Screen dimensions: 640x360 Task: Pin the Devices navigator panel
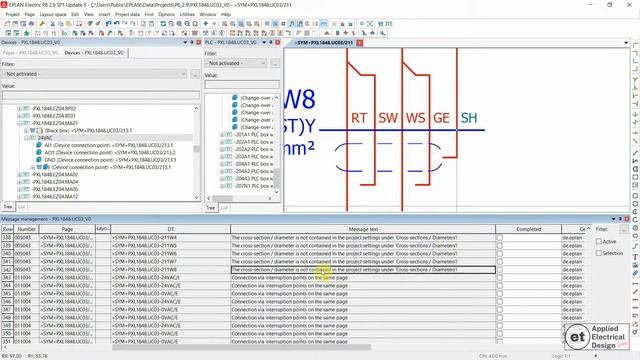192,42
